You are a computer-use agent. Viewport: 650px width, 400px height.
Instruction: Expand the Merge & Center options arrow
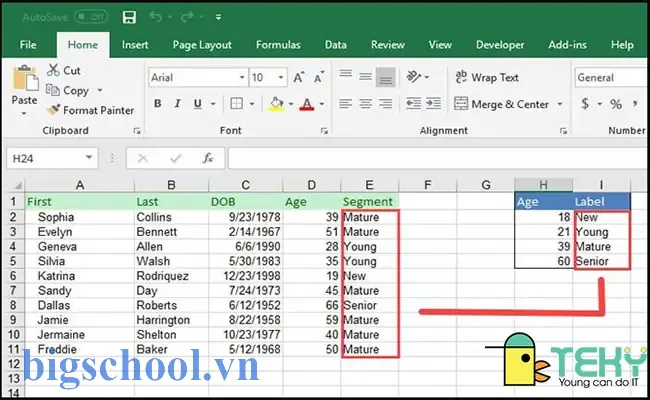click(x=560, y=104)
